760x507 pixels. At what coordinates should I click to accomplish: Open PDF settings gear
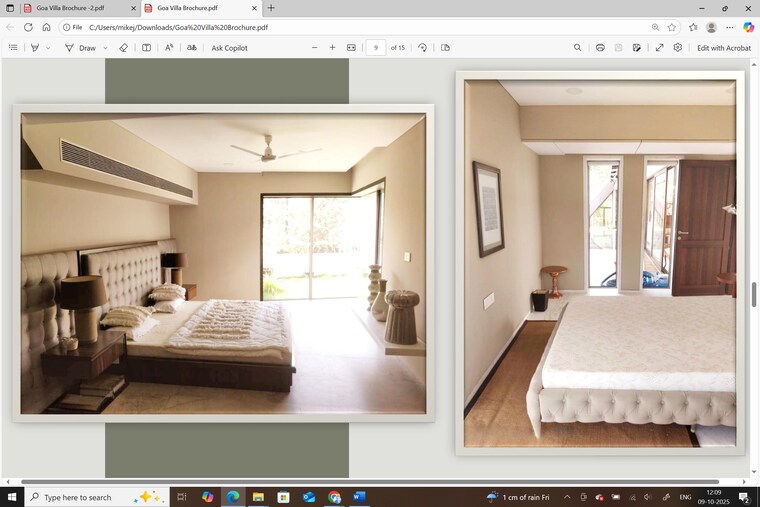click(677, 47)
